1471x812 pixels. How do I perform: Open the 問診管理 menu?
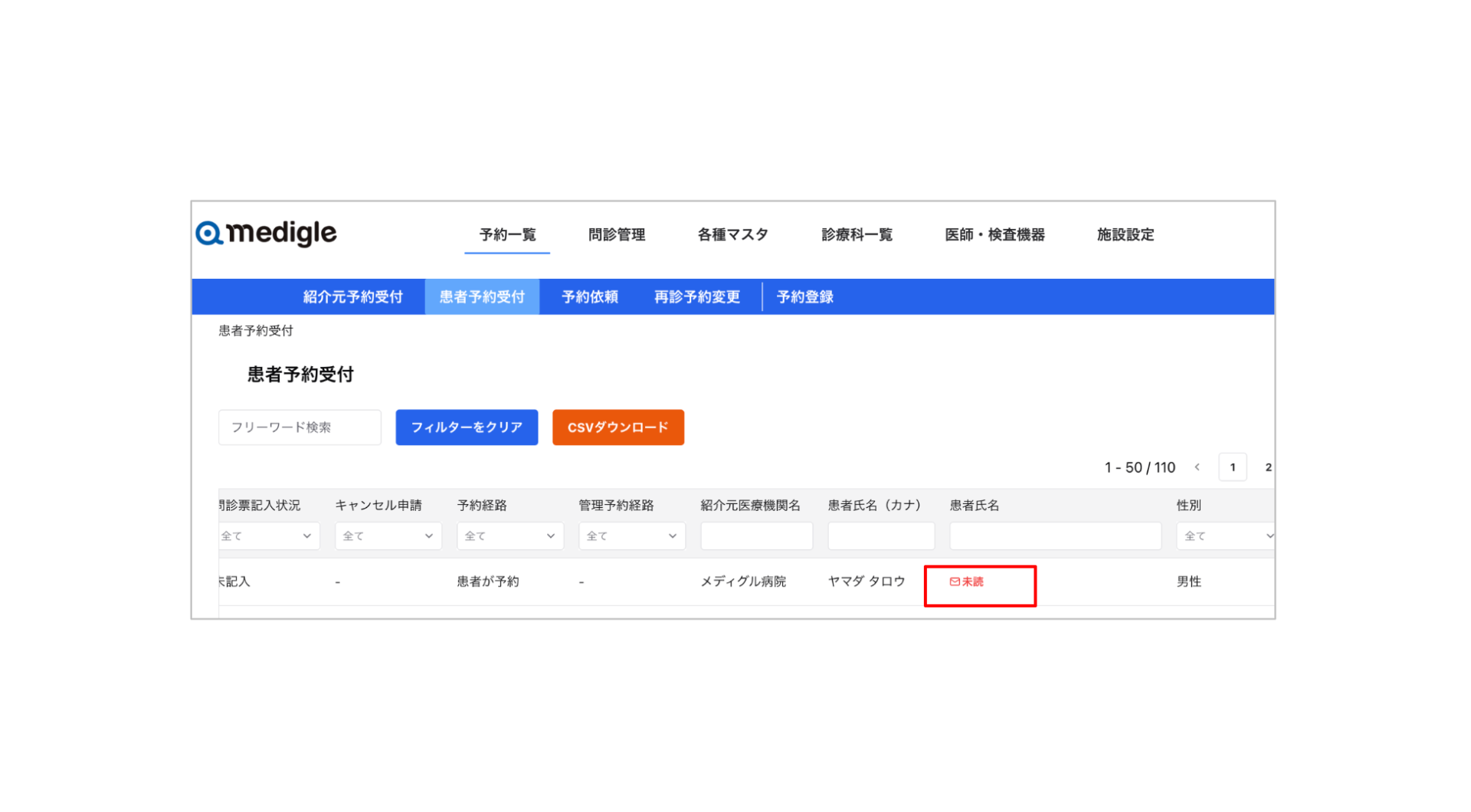tap(617, 234)
